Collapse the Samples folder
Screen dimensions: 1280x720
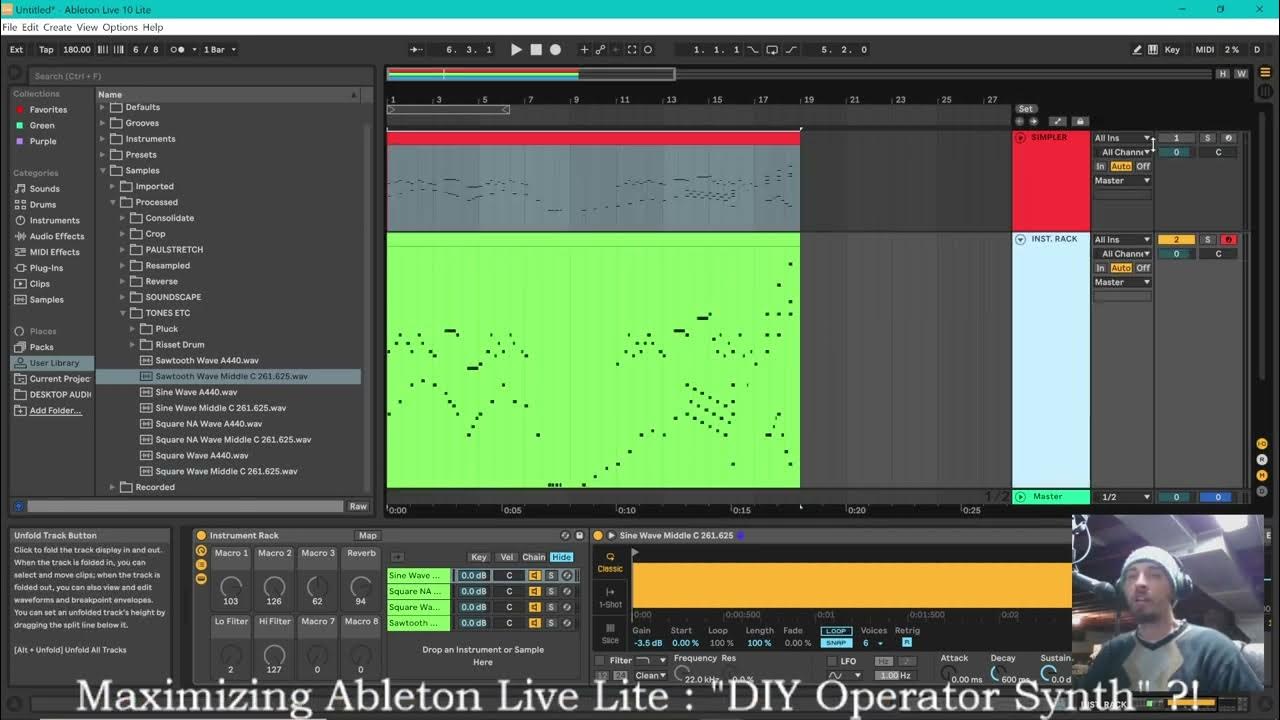102,171
